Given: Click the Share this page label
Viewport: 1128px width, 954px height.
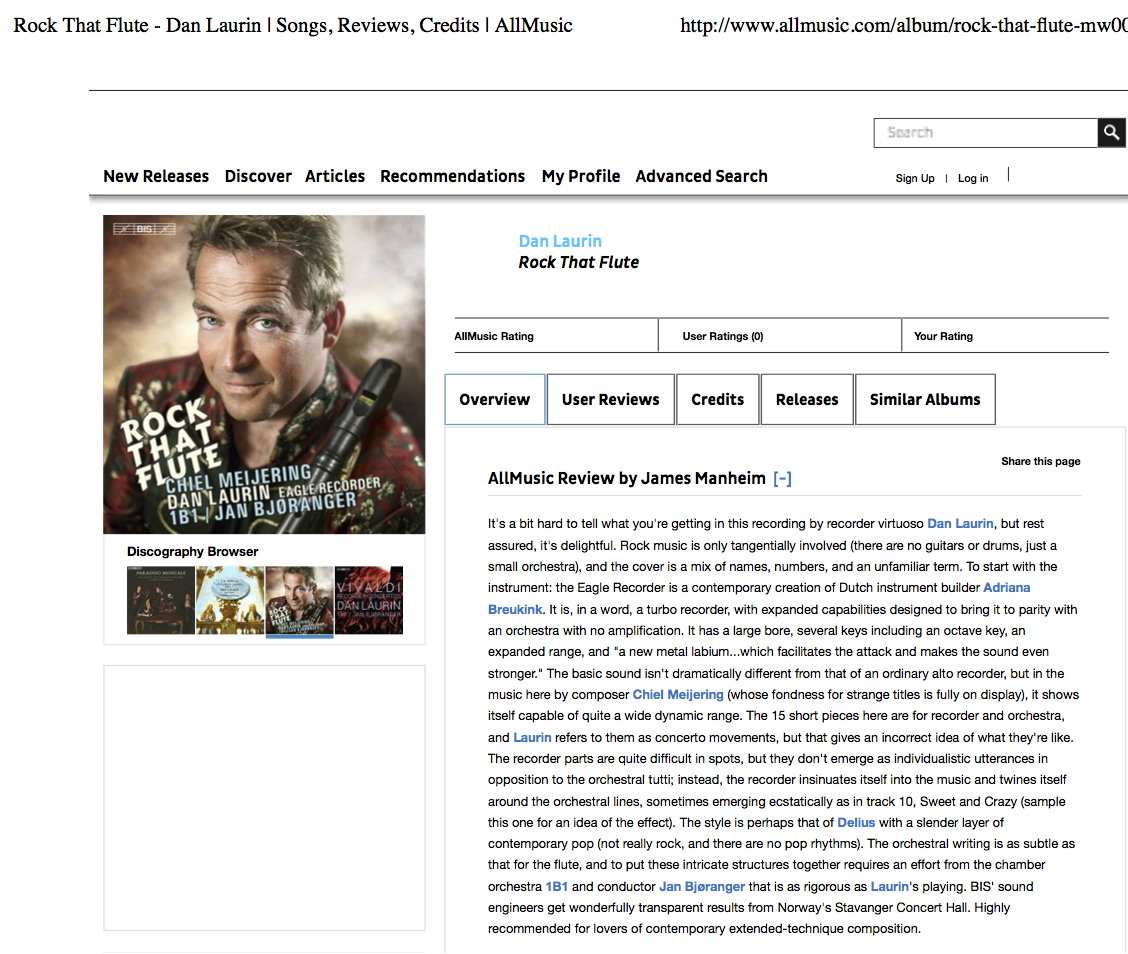Looking at the screenshot, I should [1040, 461].
